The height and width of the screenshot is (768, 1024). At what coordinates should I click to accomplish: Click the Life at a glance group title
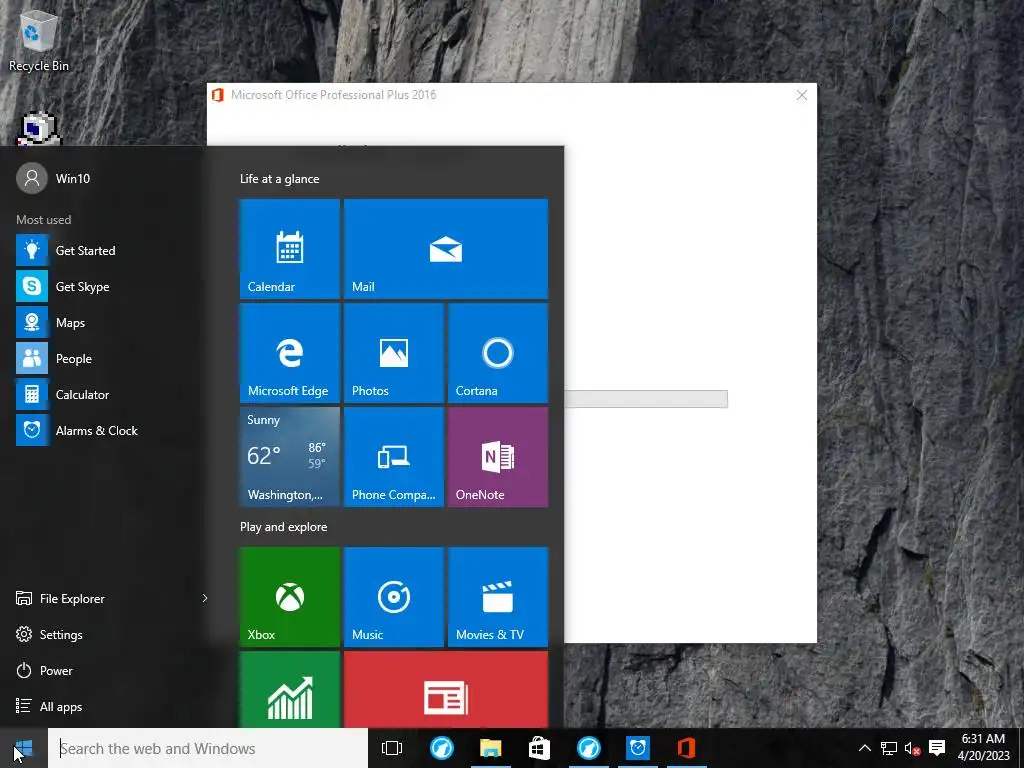tap(280, 178)
